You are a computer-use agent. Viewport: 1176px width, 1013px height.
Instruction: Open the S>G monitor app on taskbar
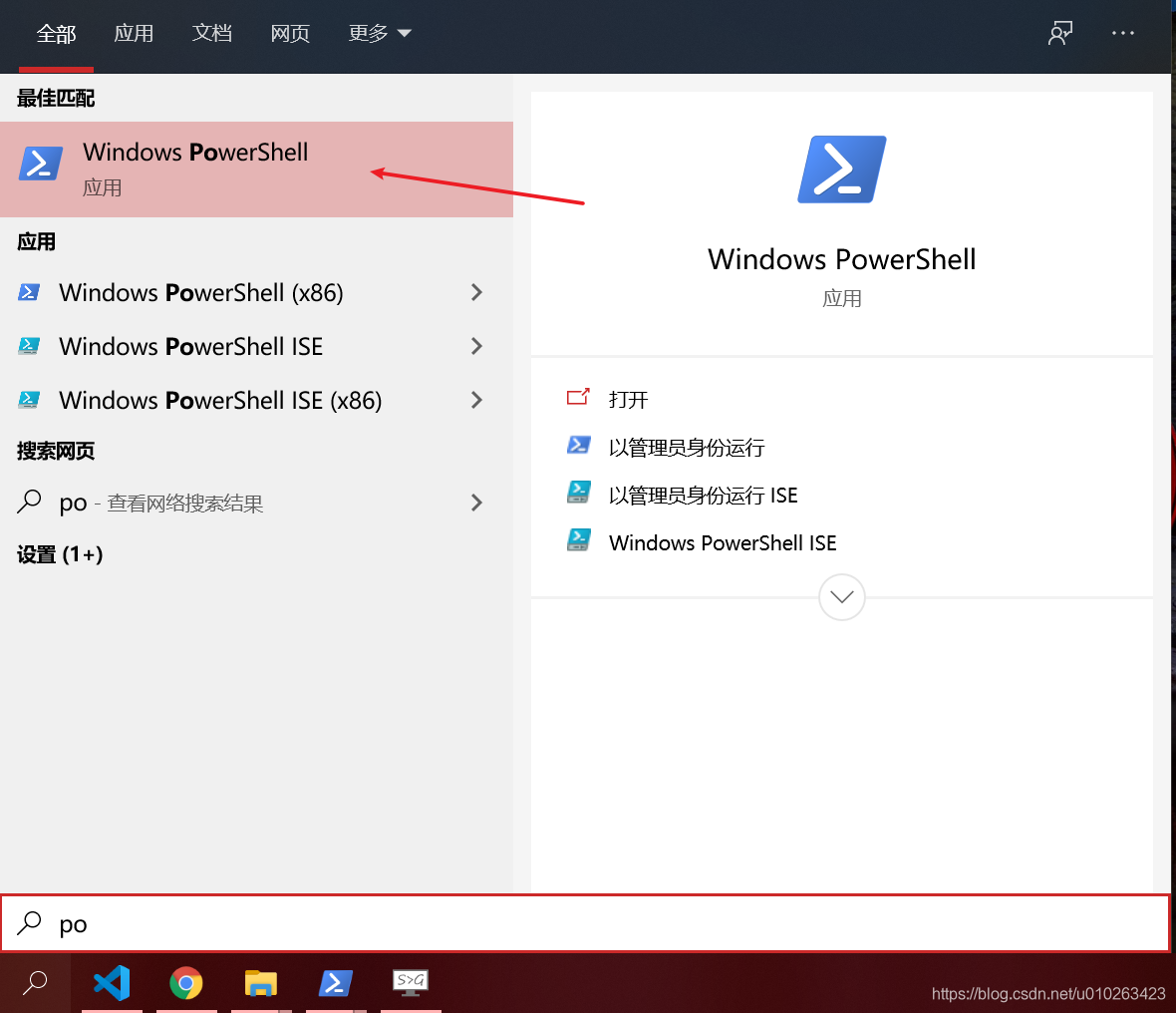[x=411, y=982]
